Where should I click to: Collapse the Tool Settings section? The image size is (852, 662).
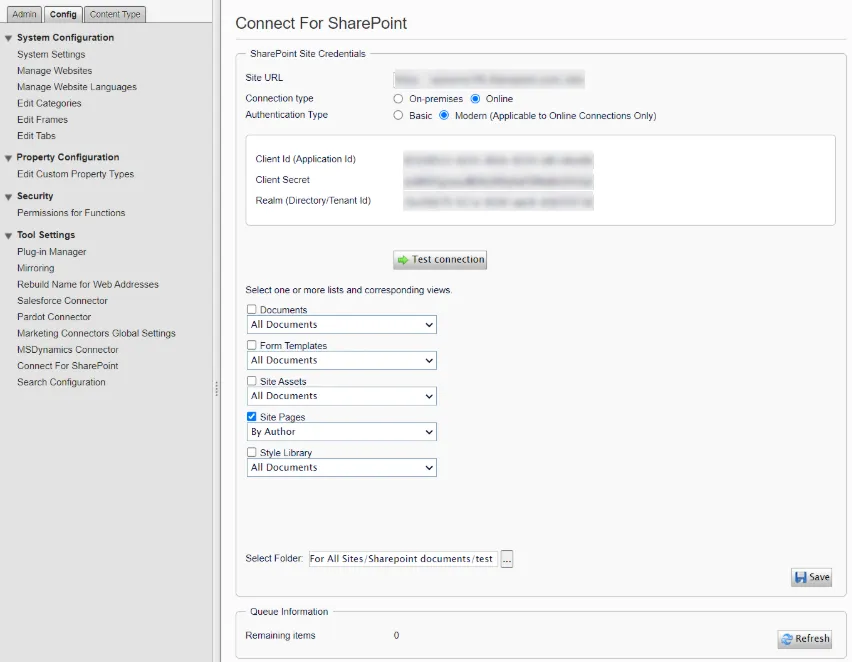click(x=9, y=235)
